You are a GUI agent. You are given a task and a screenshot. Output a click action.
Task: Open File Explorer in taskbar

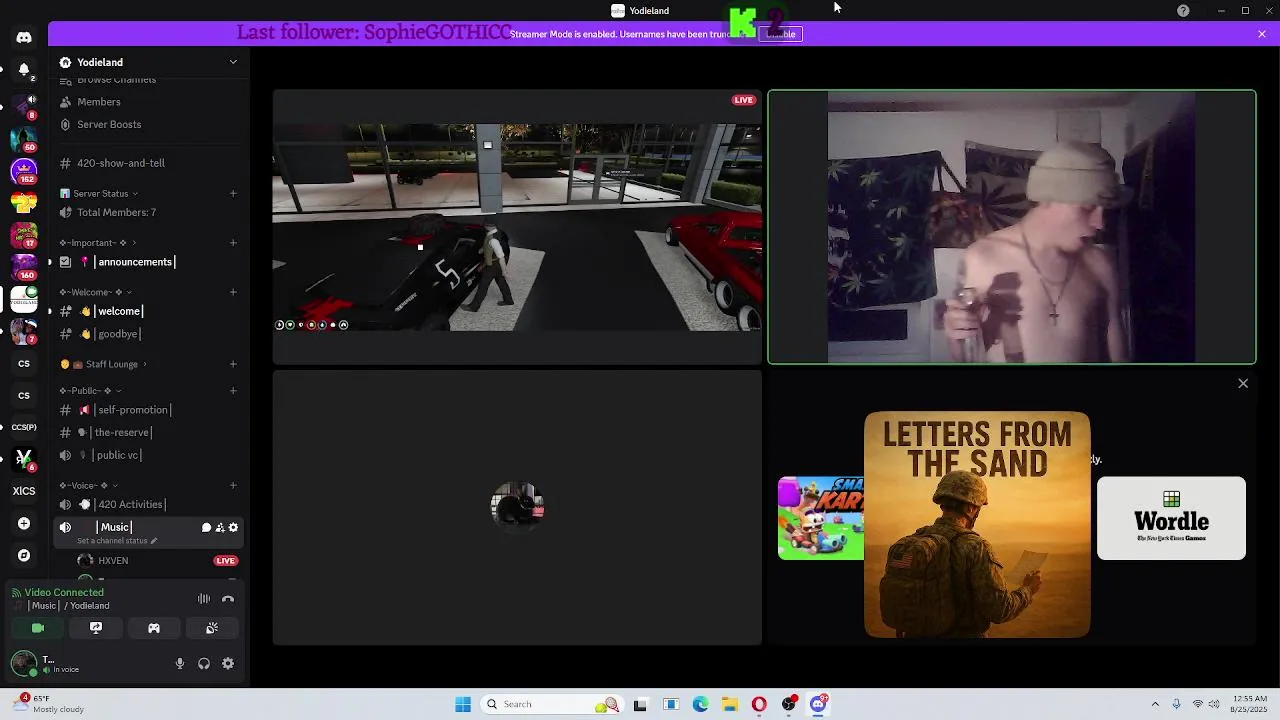[730, 704]
